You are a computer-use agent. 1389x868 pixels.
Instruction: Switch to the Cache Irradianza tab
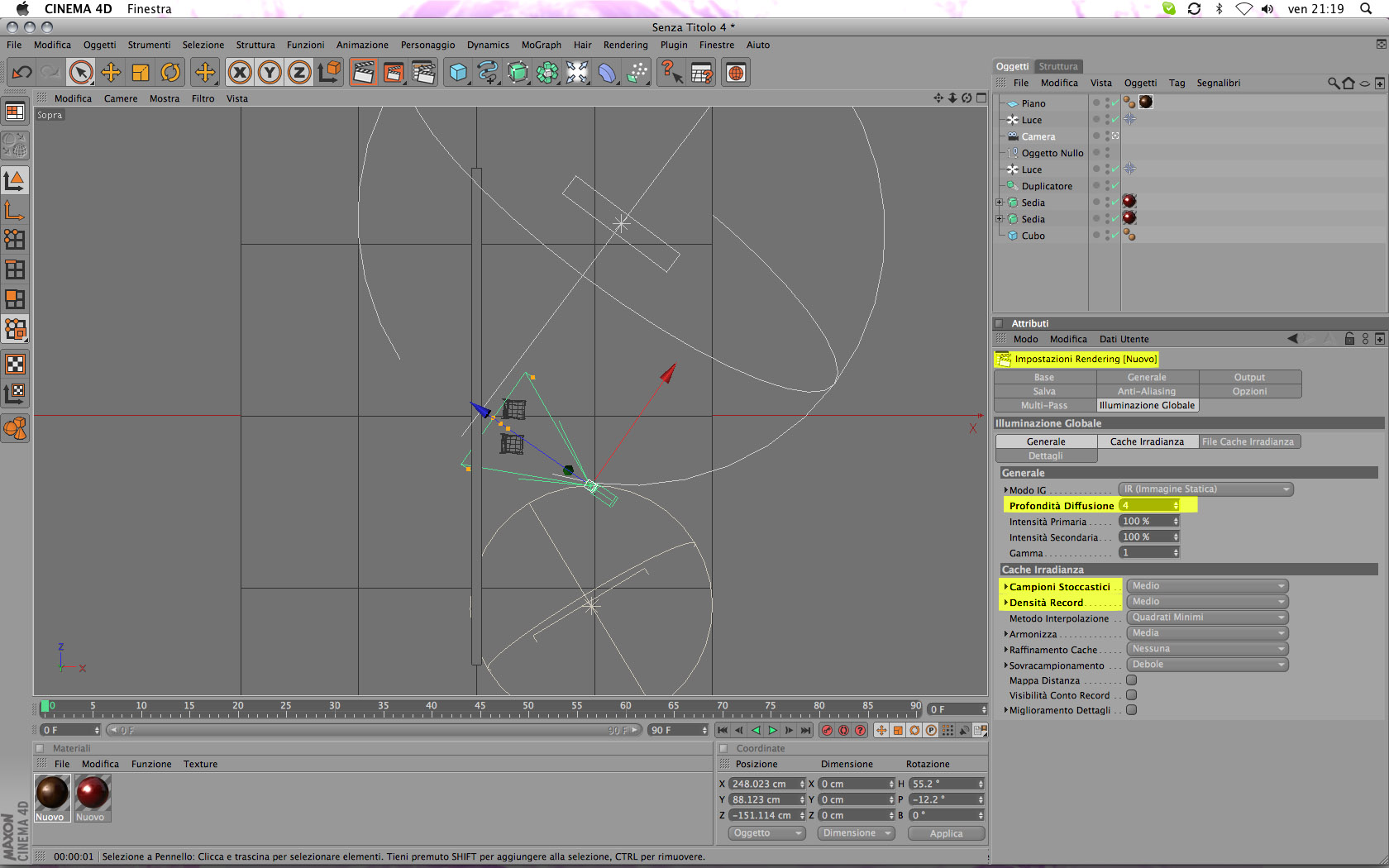[1147, 441]
